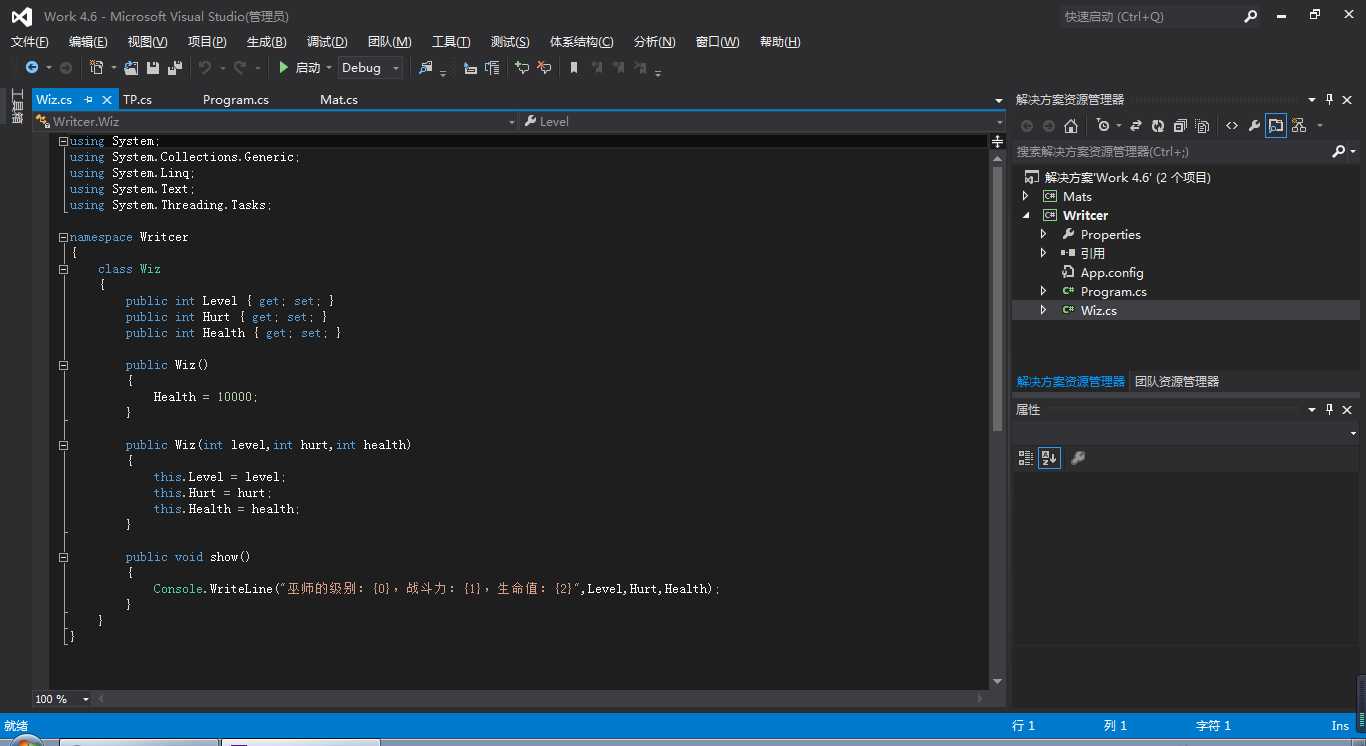Click the View Class Diagram icon
Viewport: 1366px width, 746px height.
click(1299, 126)
